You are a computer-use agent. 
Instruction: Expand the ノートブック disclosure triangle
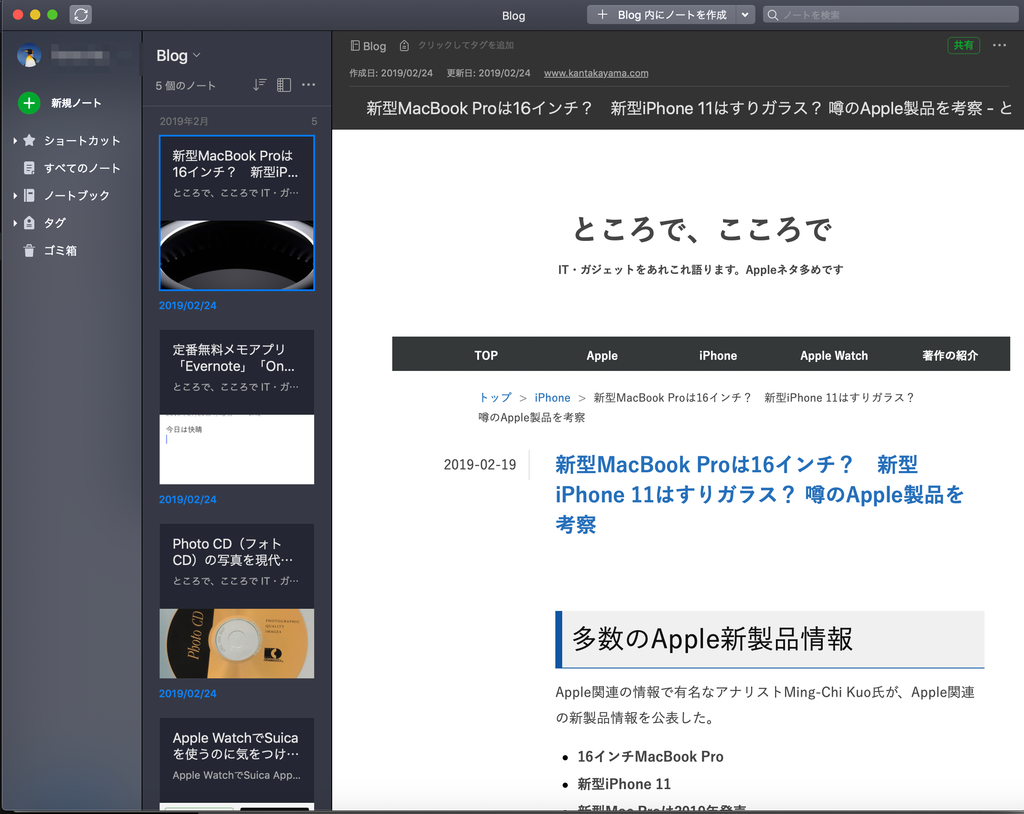15,195
